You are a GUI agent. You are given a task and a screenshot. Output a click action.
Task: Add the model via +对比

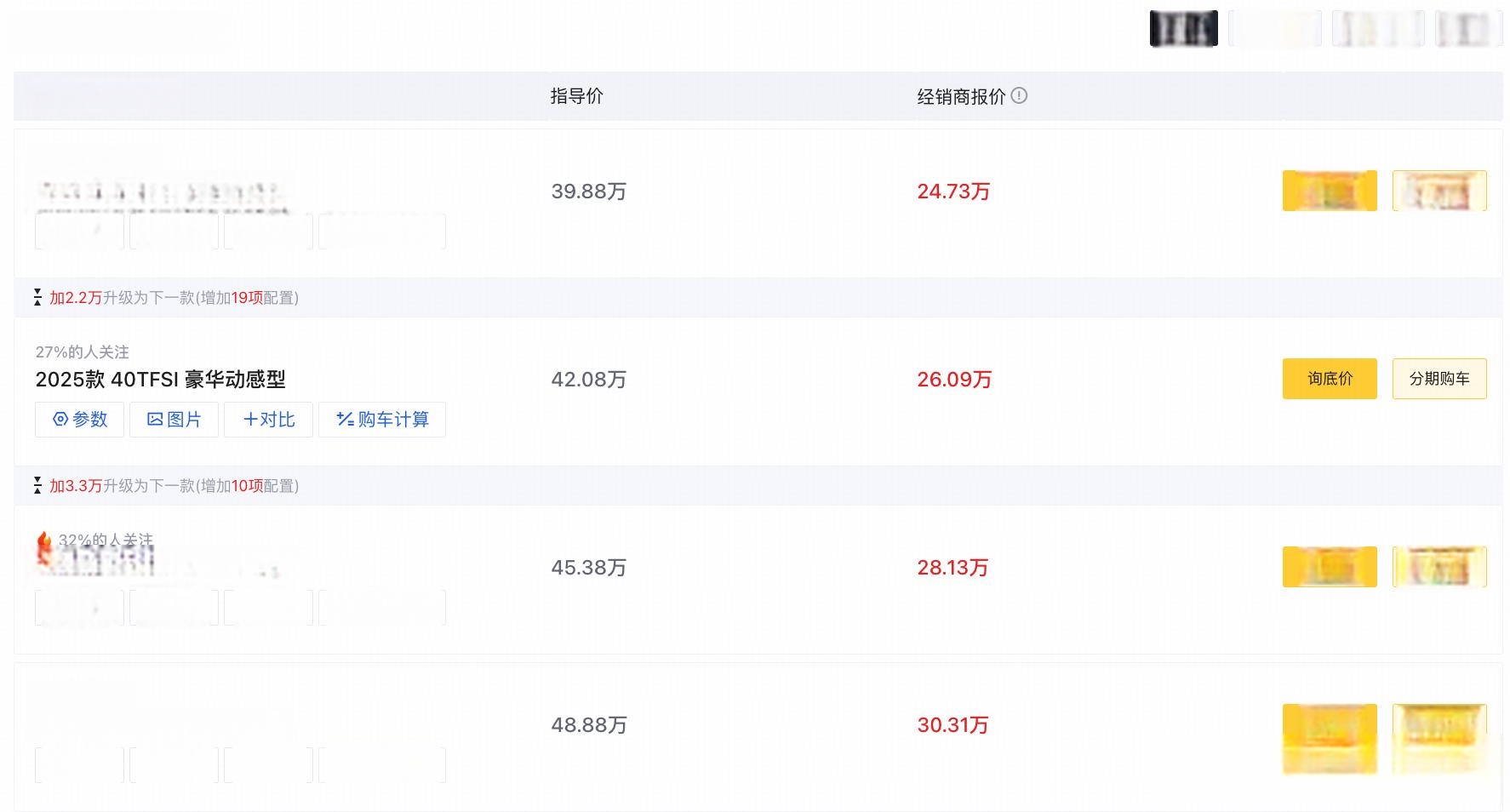click(x=268, y=420)
